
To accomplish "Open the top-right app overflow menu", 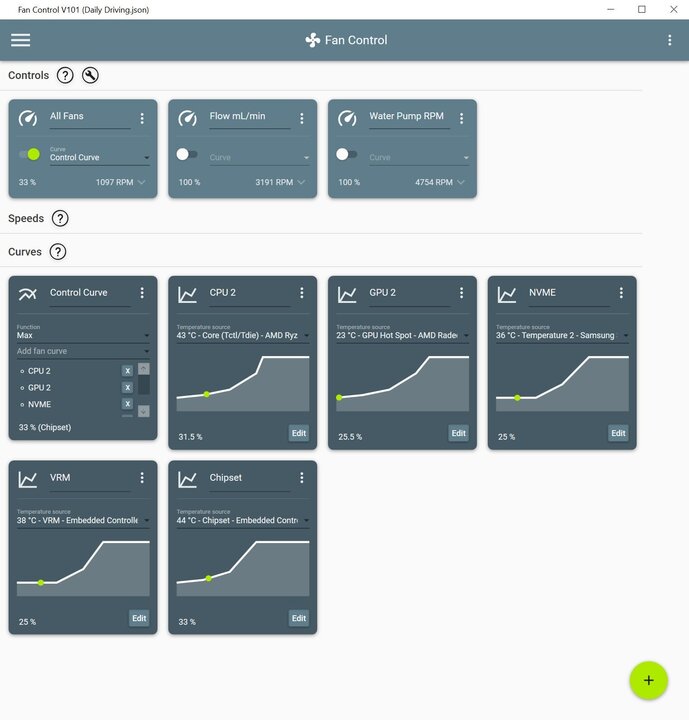I will click(x=670, y=40).
